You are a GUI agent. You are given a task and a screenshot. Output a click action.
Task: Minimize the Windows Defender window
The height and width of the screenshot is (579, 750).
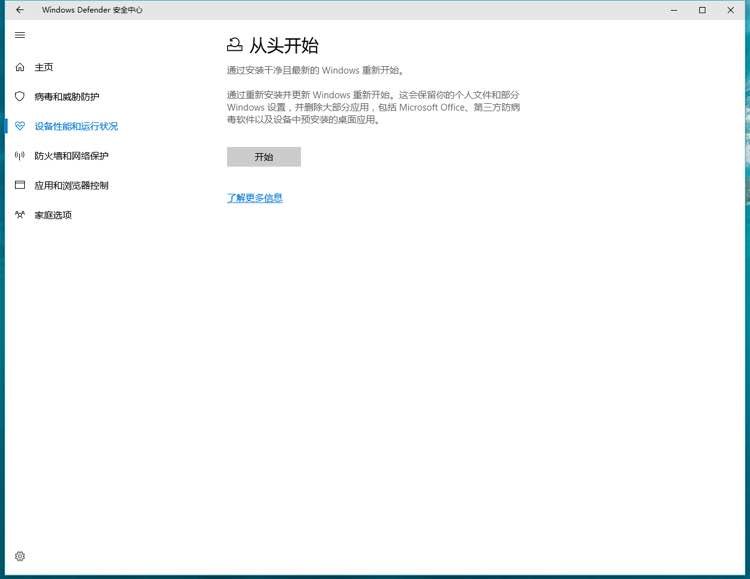tap(674, 10)
